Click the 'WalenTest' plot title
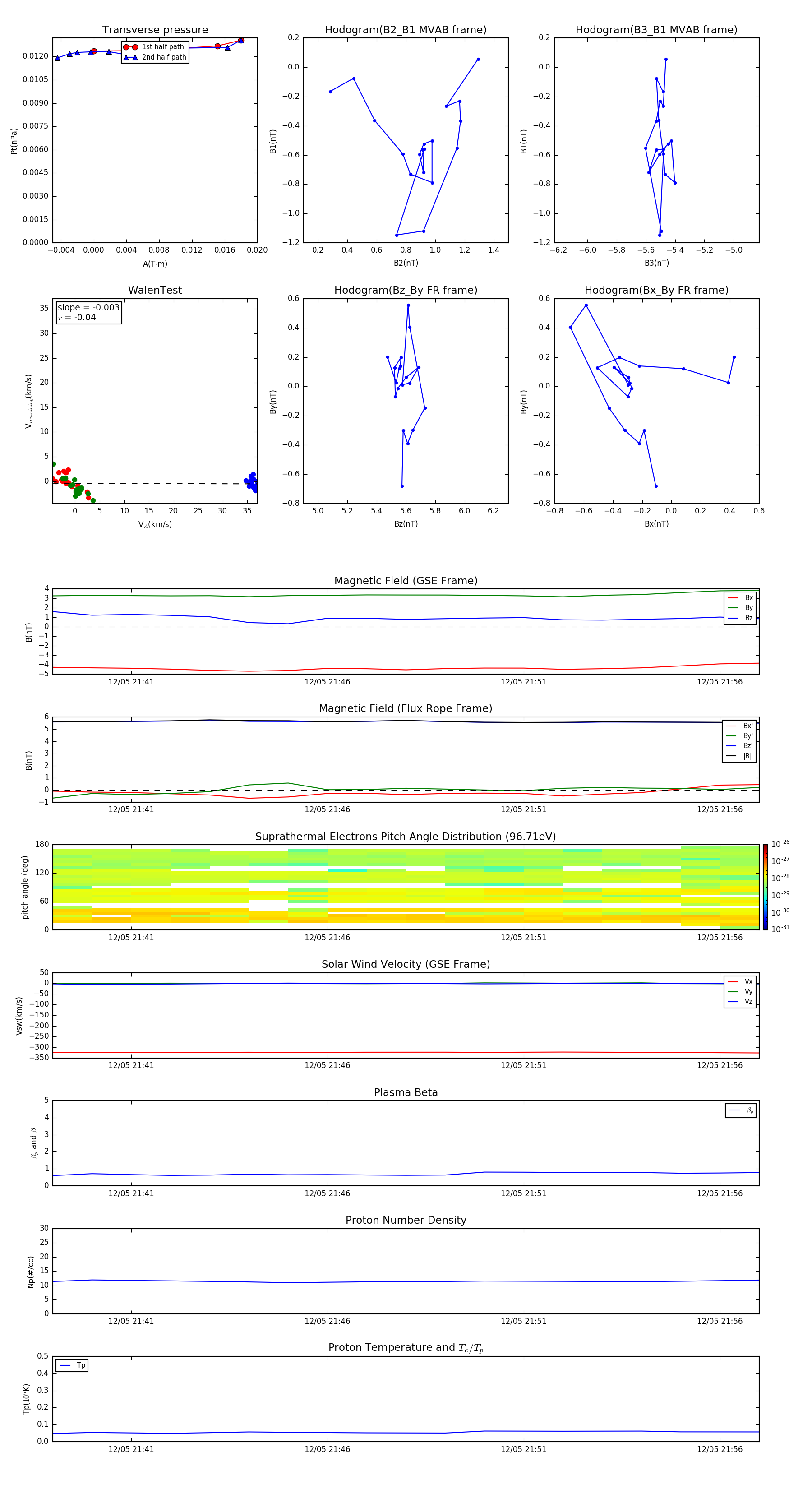The image size is (812, 1489). click(155, 290)
